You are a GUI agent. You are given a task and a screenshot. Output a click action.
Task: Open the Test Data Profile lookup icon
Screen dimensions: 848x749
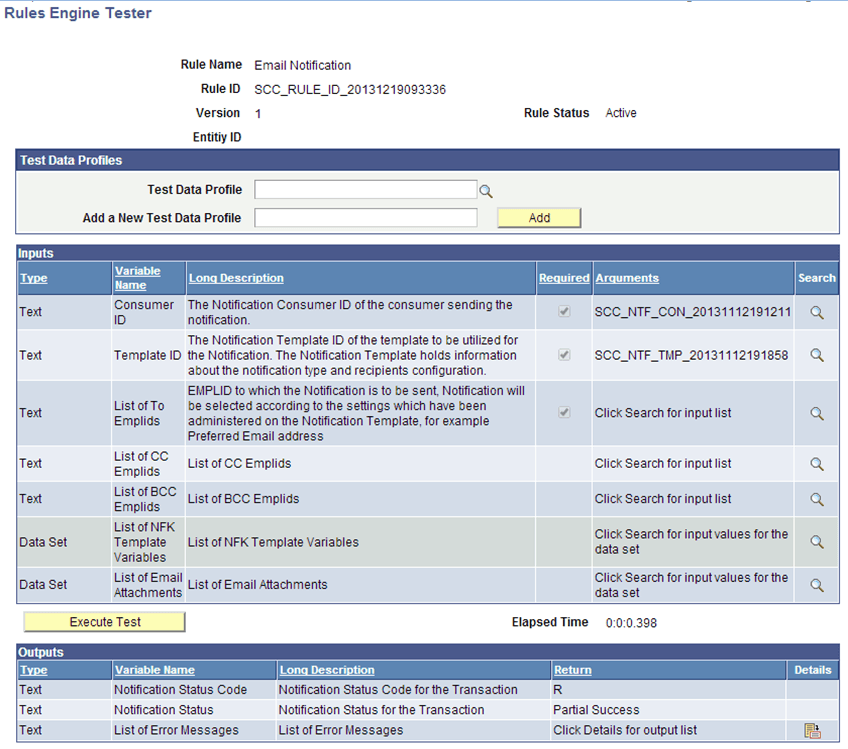coord(486,190)
